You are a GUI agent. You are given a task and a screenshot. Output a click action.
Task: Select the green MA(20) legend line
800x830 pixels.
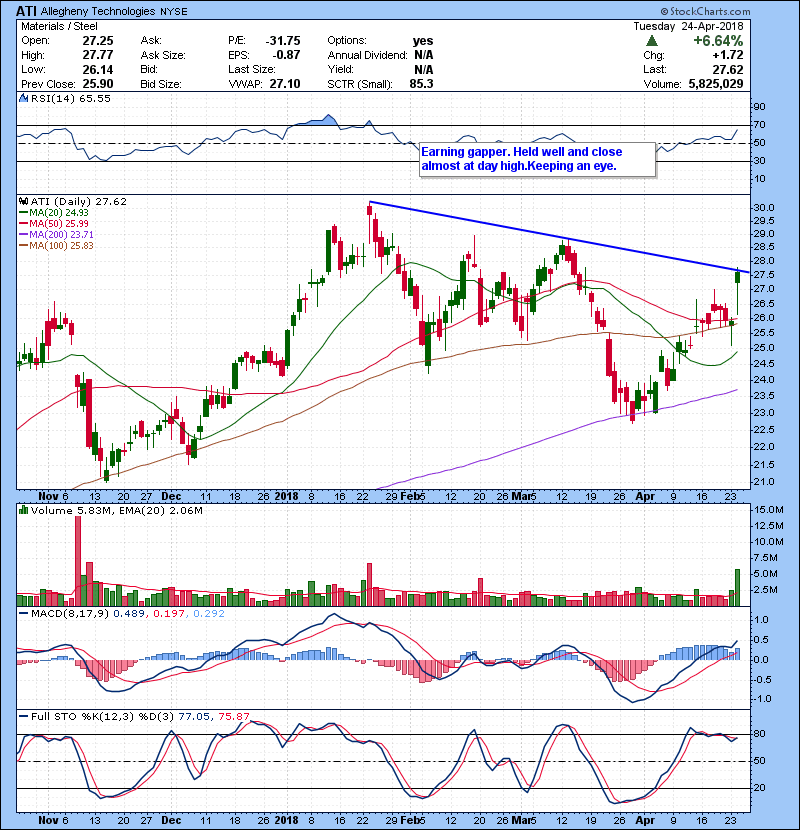pos(24,213)
